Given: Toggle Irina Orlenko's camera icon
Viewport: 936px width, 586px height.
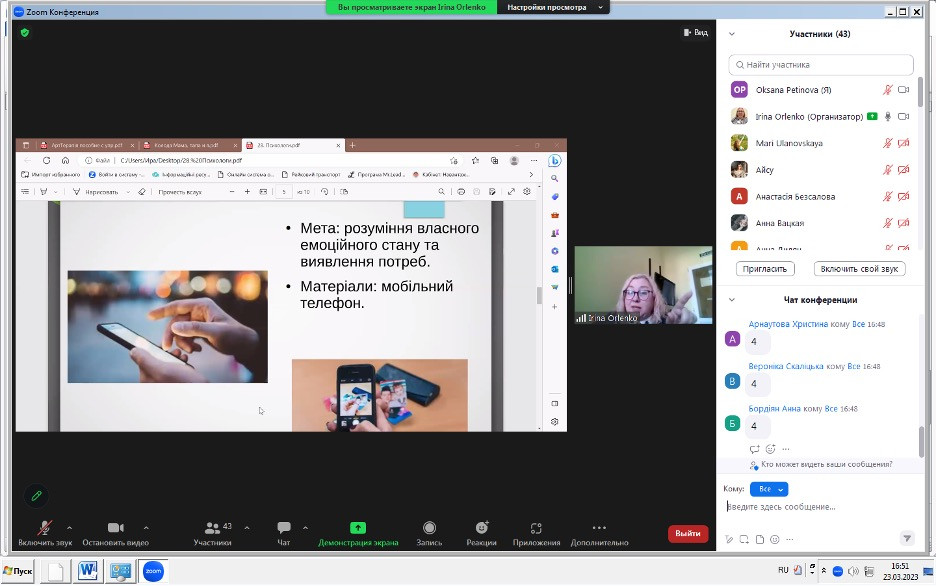Looking at the screenshot, I should (904, 116).
